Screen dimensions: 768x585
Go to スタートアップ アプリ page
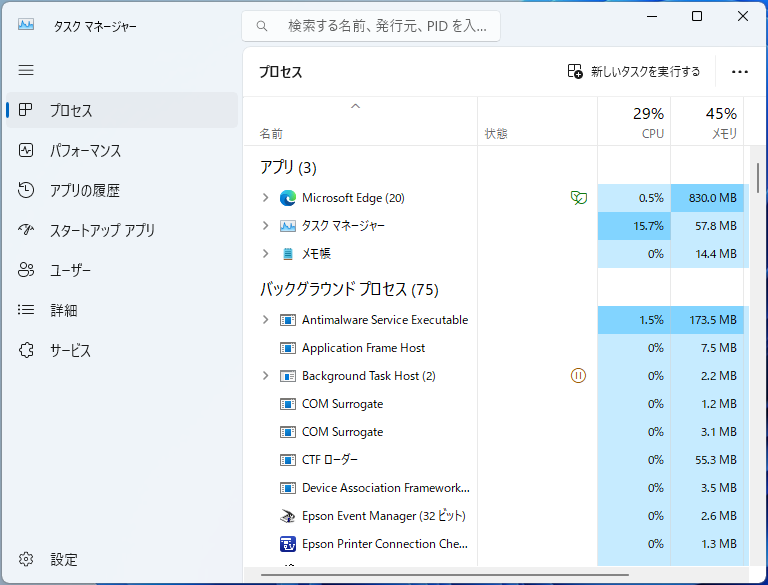pyautogui.click(x=122, y=230)
